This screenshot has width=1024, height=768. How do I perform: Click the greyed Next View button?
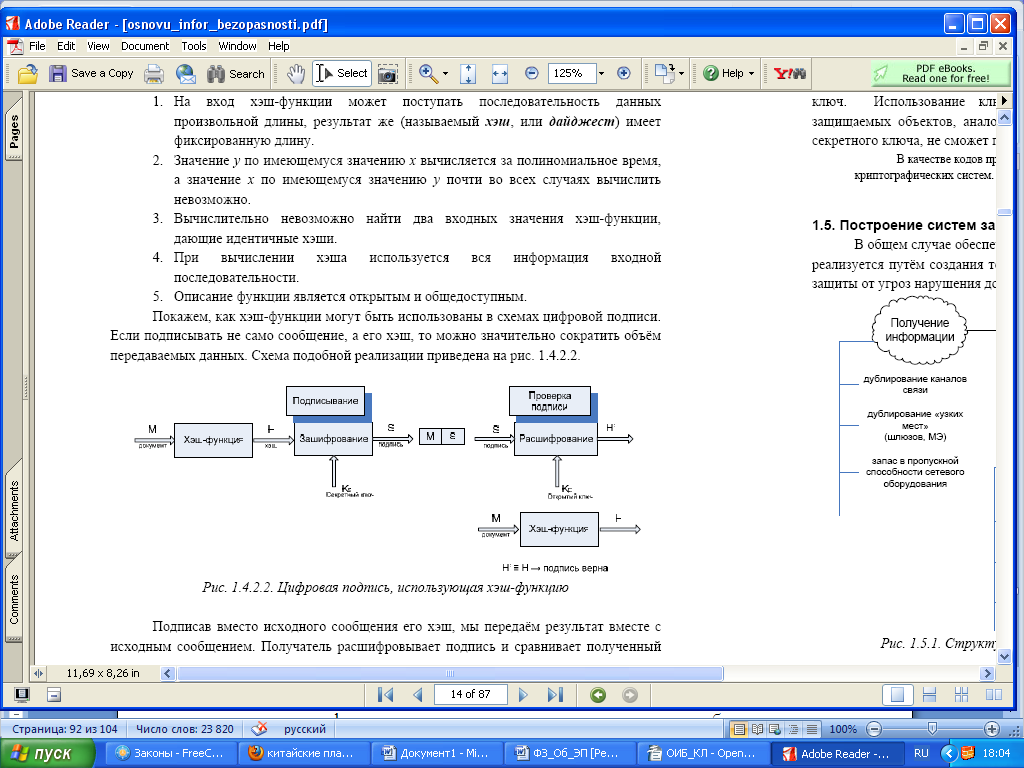click(x=630, y=695)
